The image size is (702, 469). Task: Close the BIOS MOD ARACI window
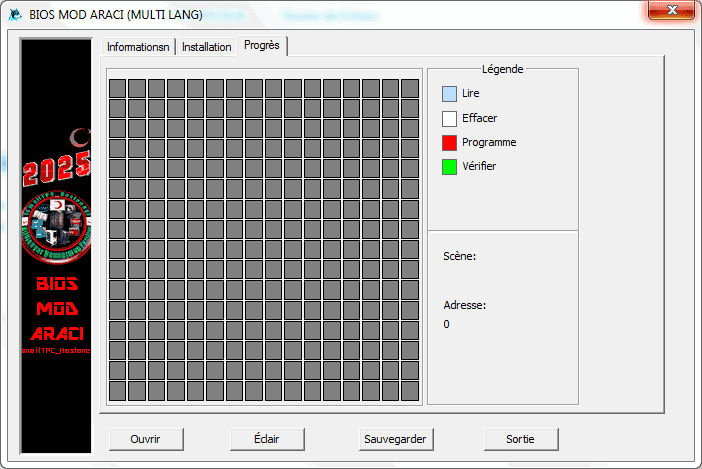point(668,12)
